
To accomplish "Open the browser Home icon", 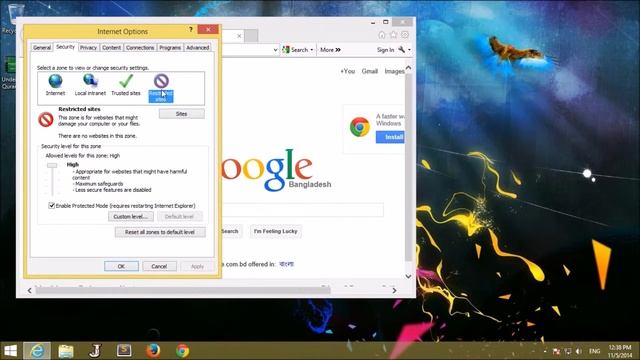I will click(382, 35).
